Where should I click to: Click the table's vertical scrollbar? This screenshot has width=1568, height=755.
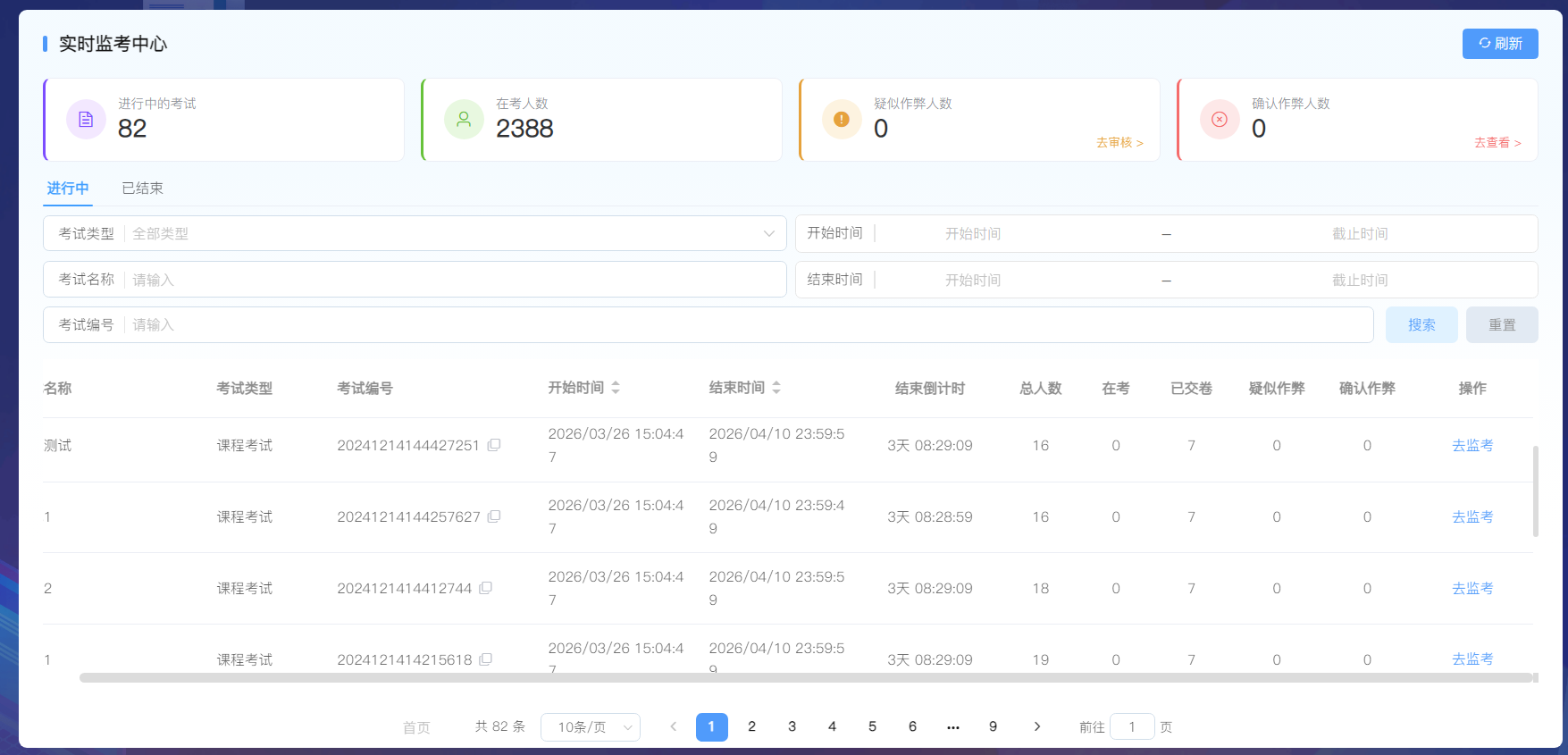tap(1536, 491)
